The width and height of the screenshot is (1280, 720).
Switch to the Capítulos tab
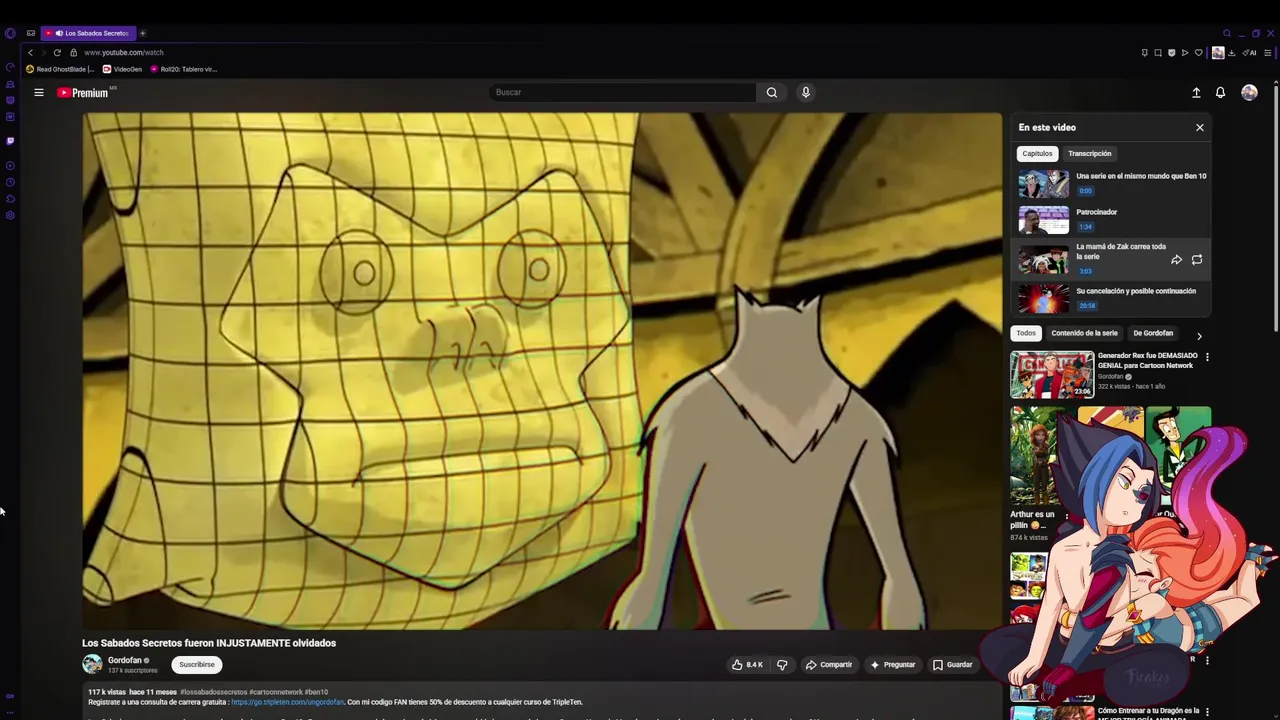pos(1037,153)
